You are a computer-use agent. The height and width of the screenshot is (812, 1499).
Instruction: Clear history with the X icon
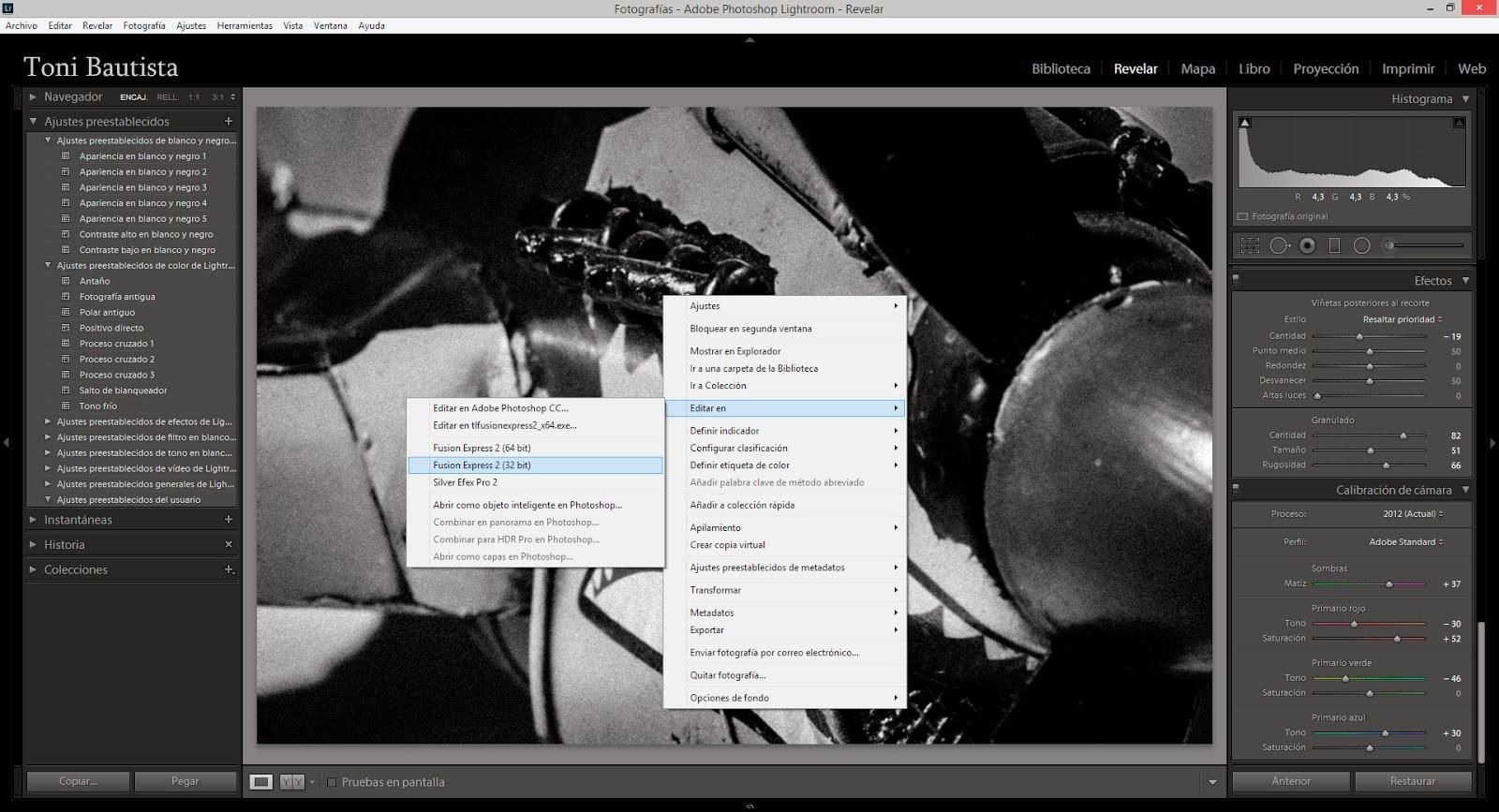(228, 544)
